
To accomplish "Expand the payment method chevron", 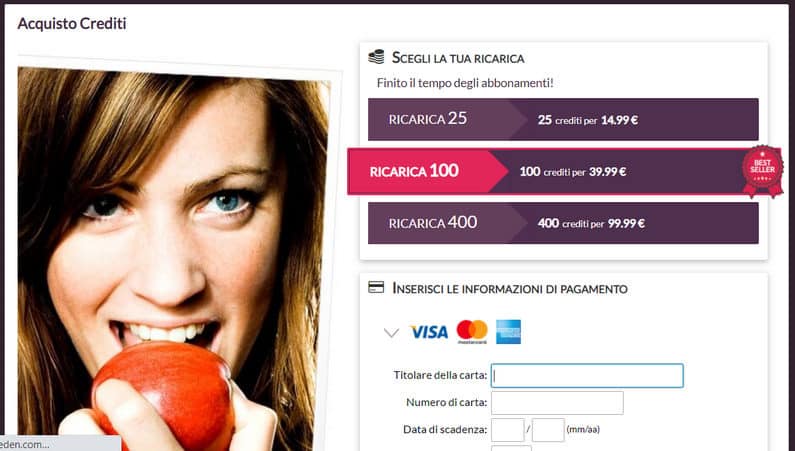I will (391, 333).
